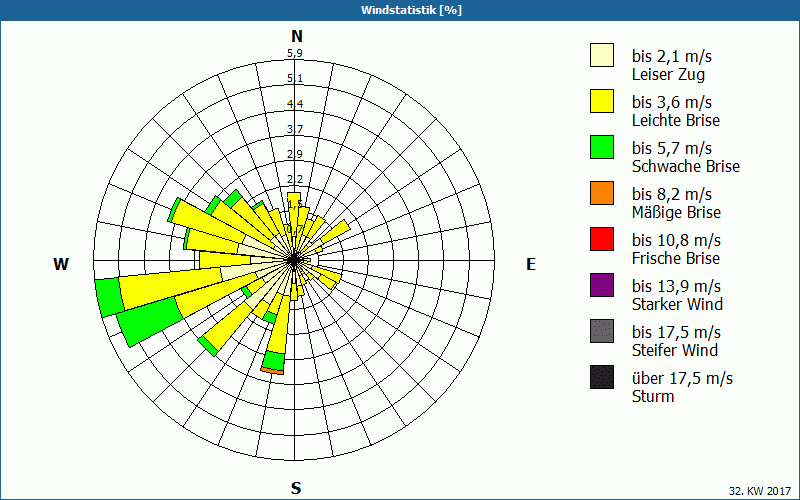800x500 pixels.
Task: Click the purple 'bis 13,9 m/s' legend swatch
Action: tap(602, 285)
